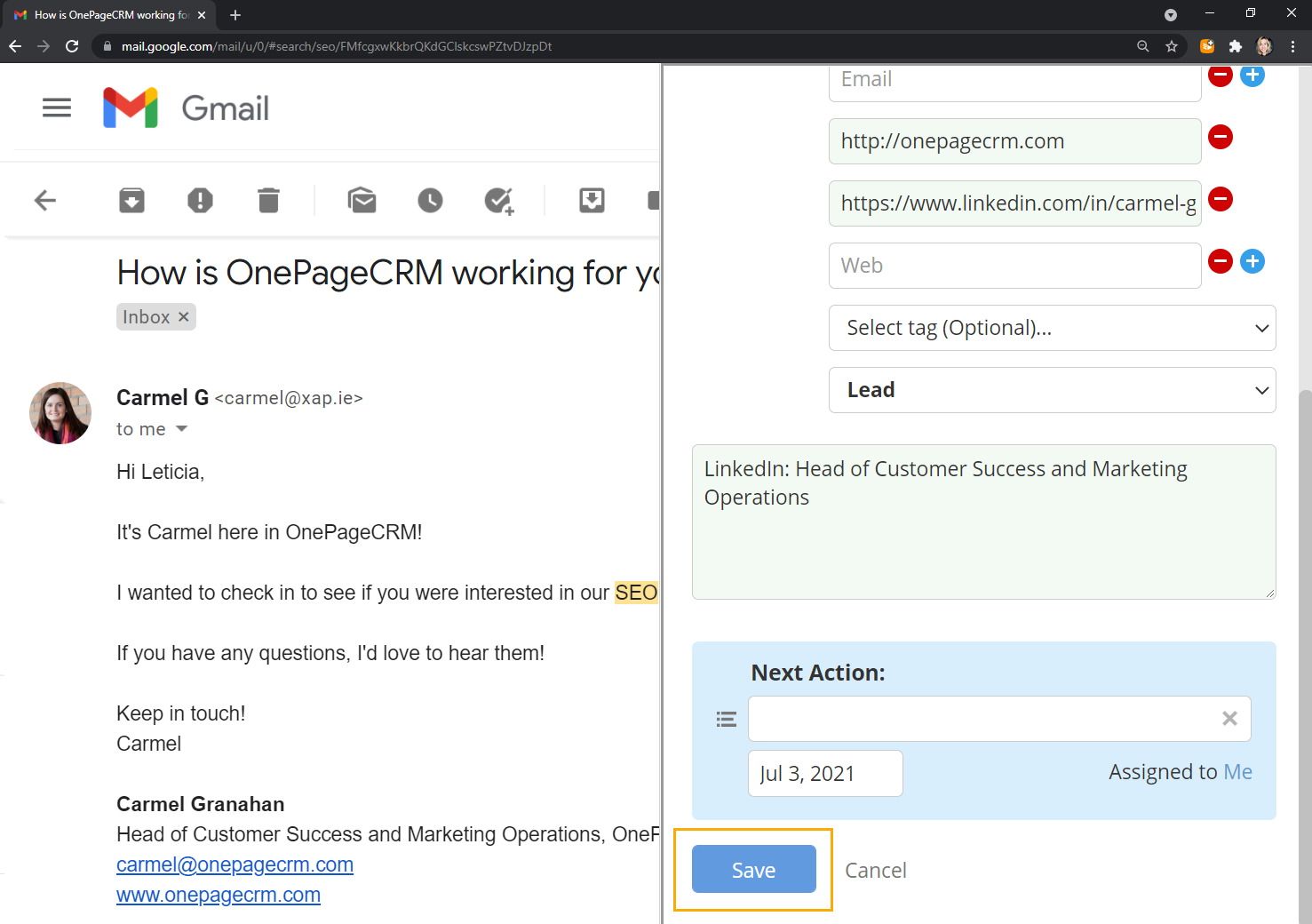The height and width of the screenshot is (924, 1312).
Task: Edit the http://onepagecrm.com field
Action: tap(1014, 141)
